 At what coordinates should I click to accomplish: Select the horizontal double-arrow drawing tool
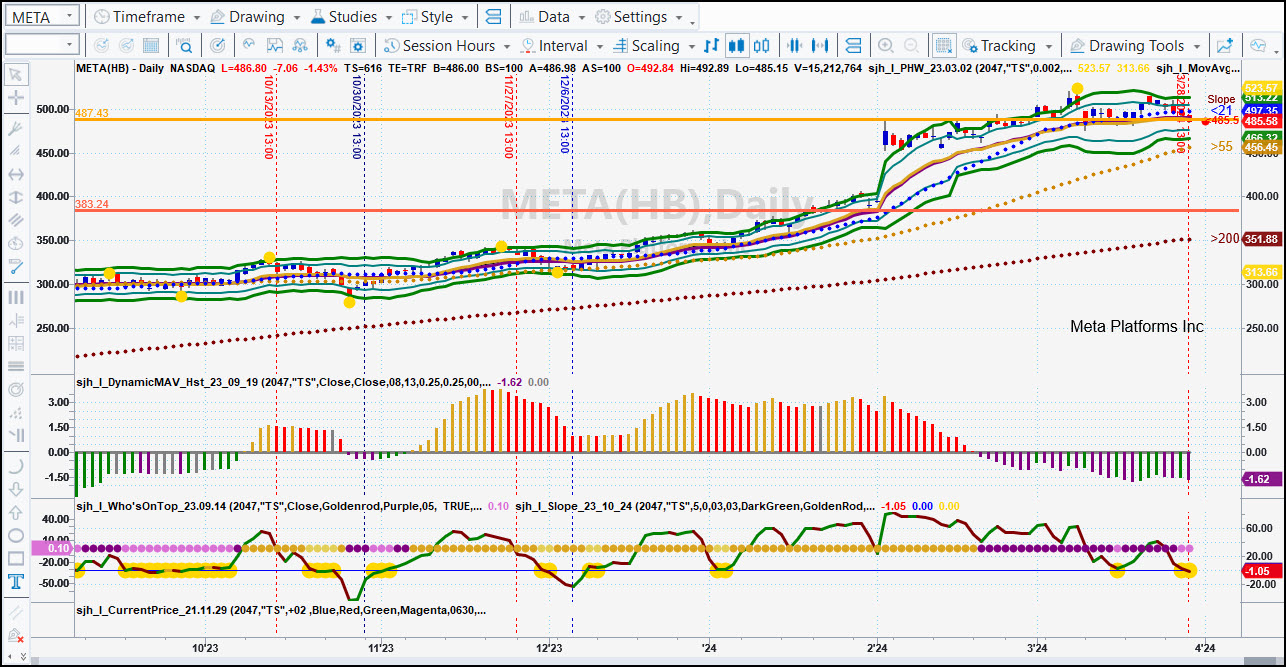(16, 173)
